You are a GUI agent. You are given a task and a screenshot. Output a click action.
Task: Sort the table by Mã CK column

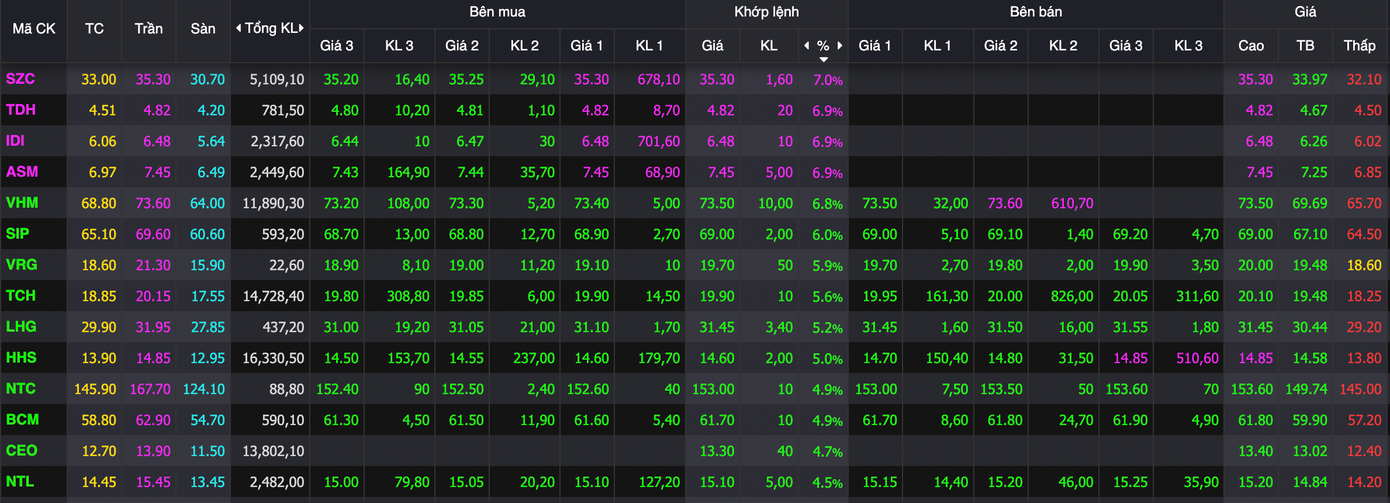click(33, 29)
